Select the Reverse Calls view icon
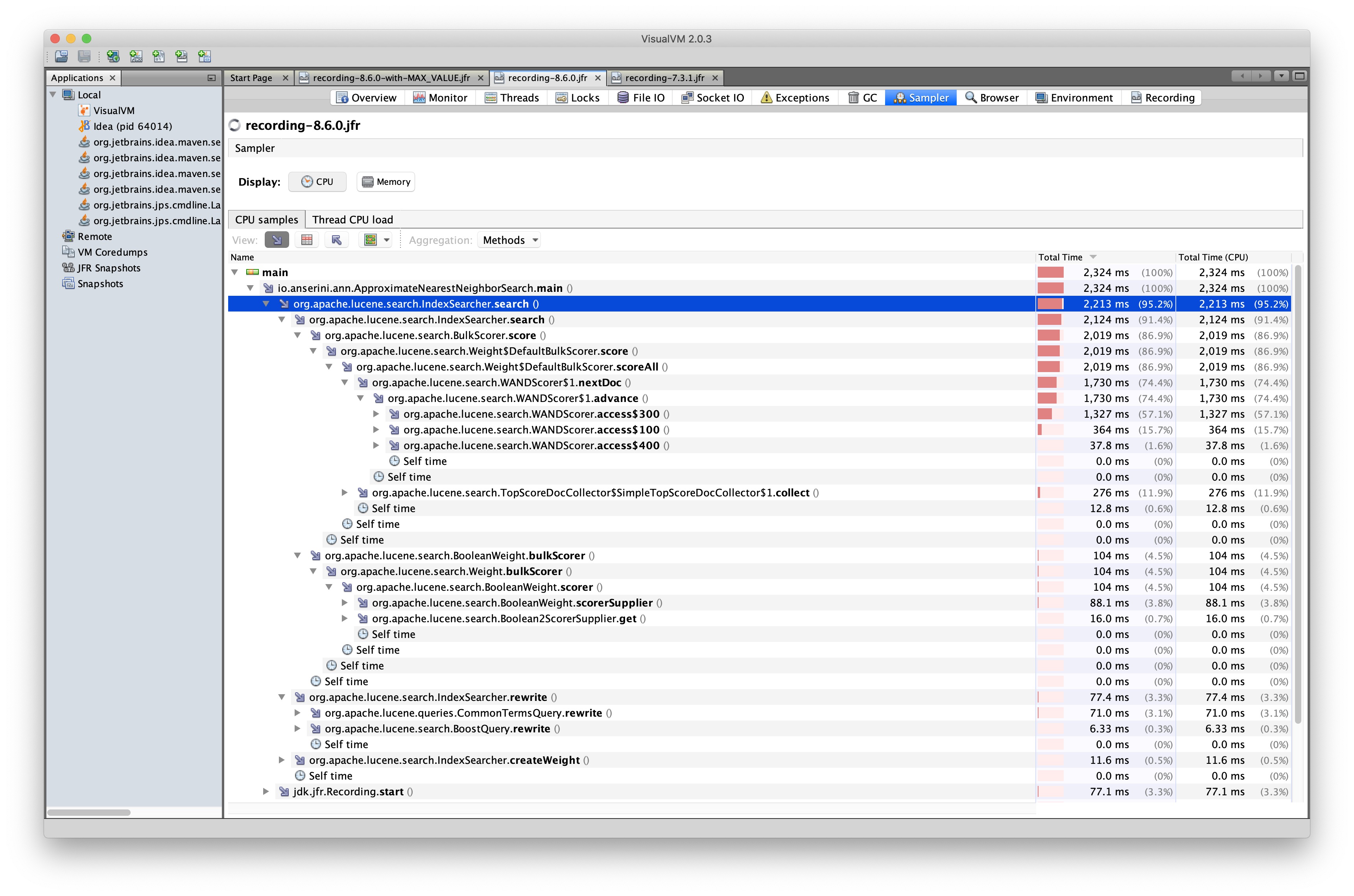This screenshot has width=1354, height=896. pos(337,240)
